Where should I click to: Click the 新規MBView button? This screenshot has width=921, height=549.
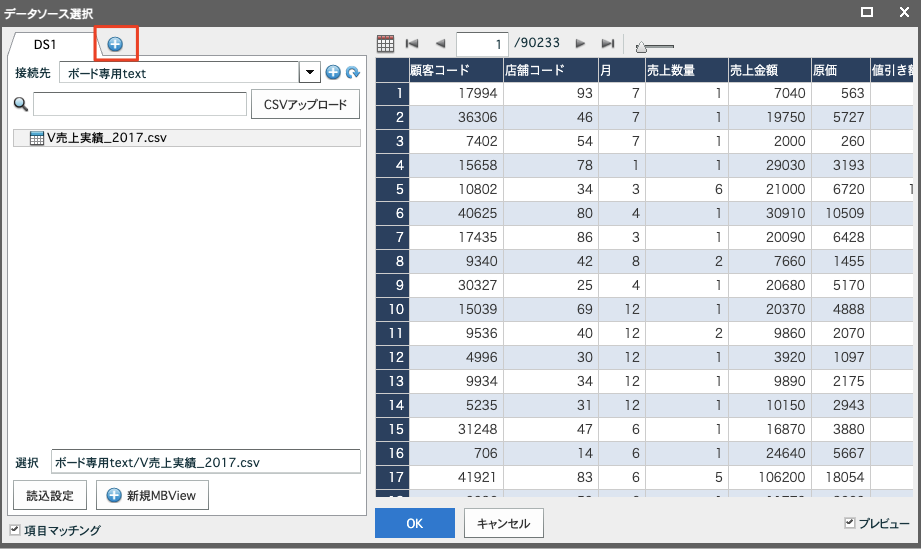(x=152, y=496)
